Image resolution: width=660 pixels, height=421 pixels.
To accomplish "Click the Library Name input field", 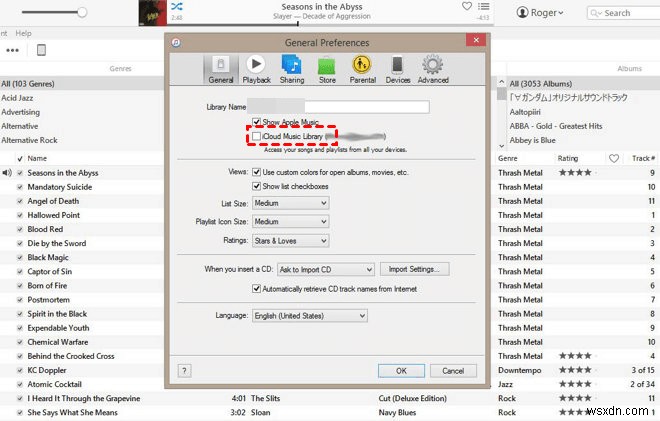I will (338, 107).
